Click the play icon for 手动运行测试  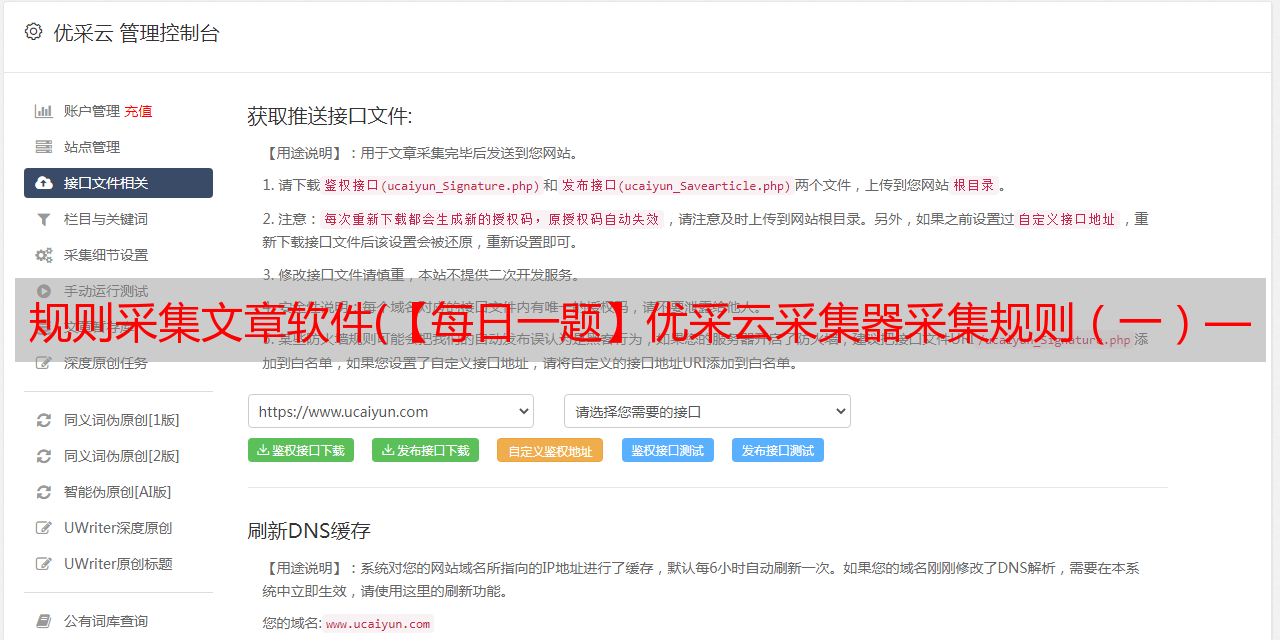pyautogui.click(x=44, y=291)
